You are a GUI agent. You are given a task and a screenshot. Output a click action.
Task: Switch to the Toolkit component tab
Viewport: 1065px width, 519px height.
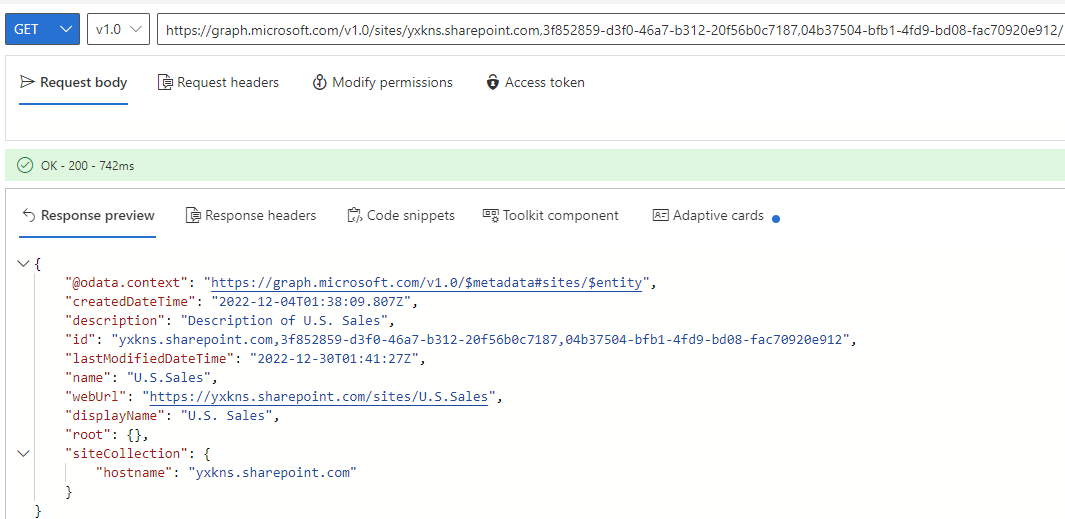(x=551, y=216)
